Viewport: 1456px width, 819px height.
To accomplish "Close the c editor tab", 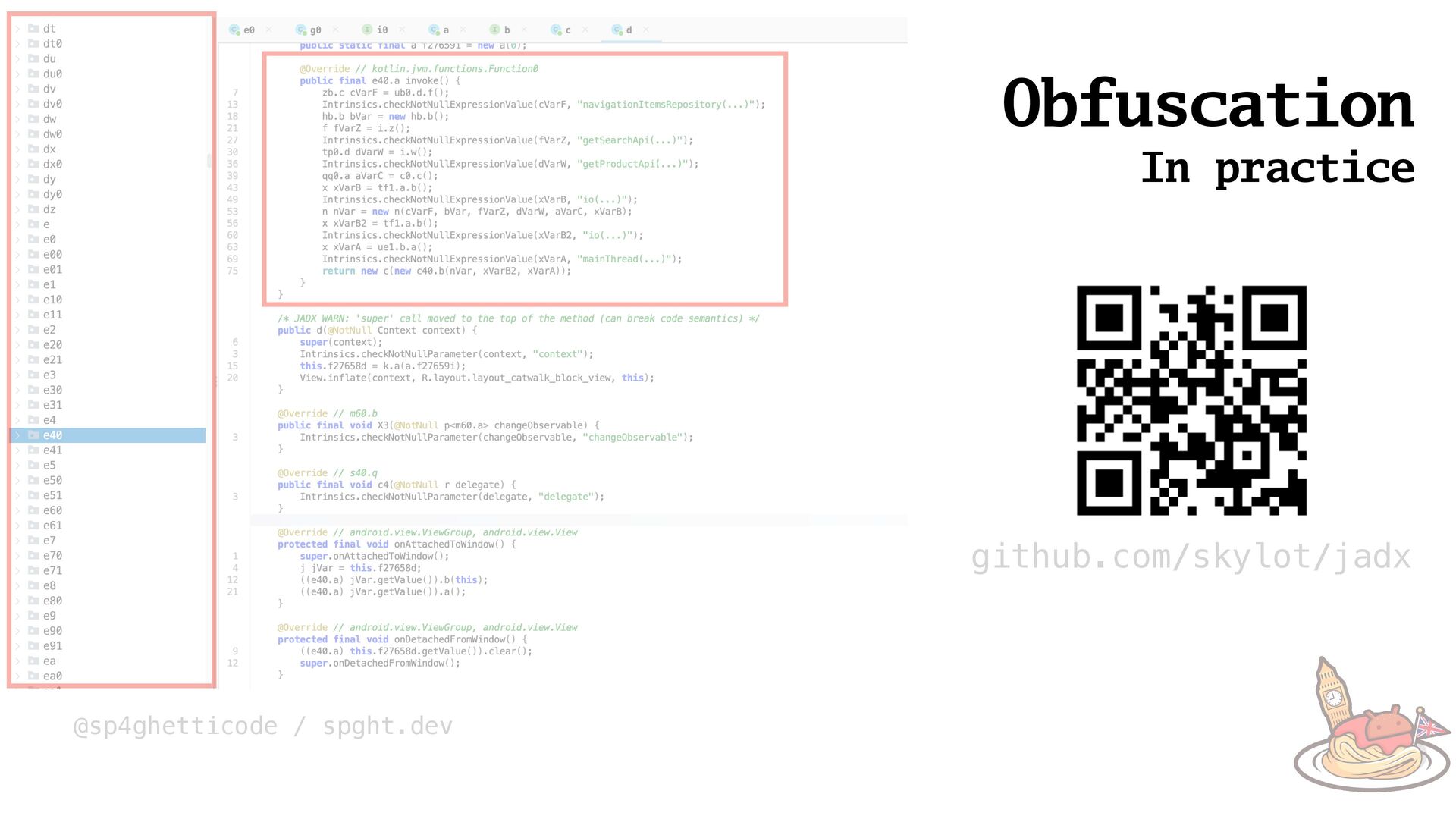I will point(585,30).
